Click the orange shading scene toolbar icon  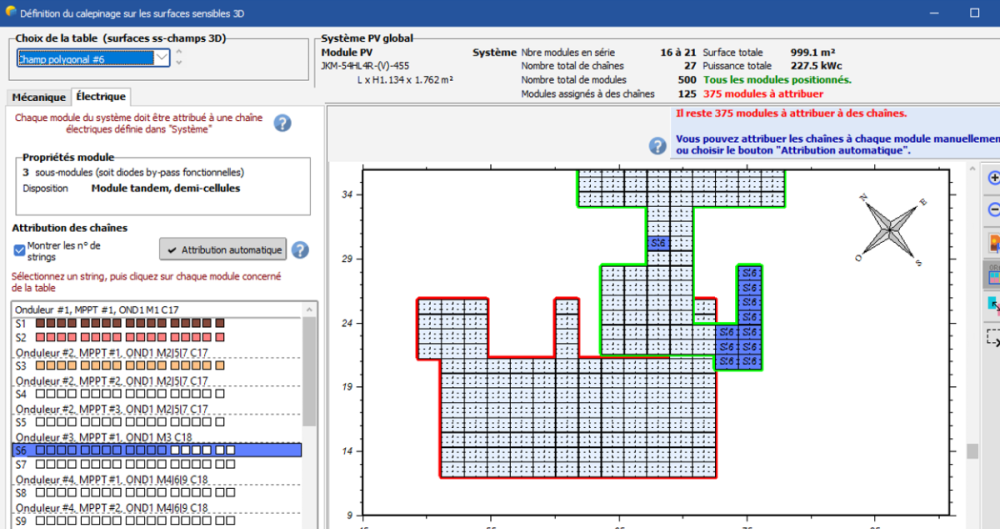[993, 243]
